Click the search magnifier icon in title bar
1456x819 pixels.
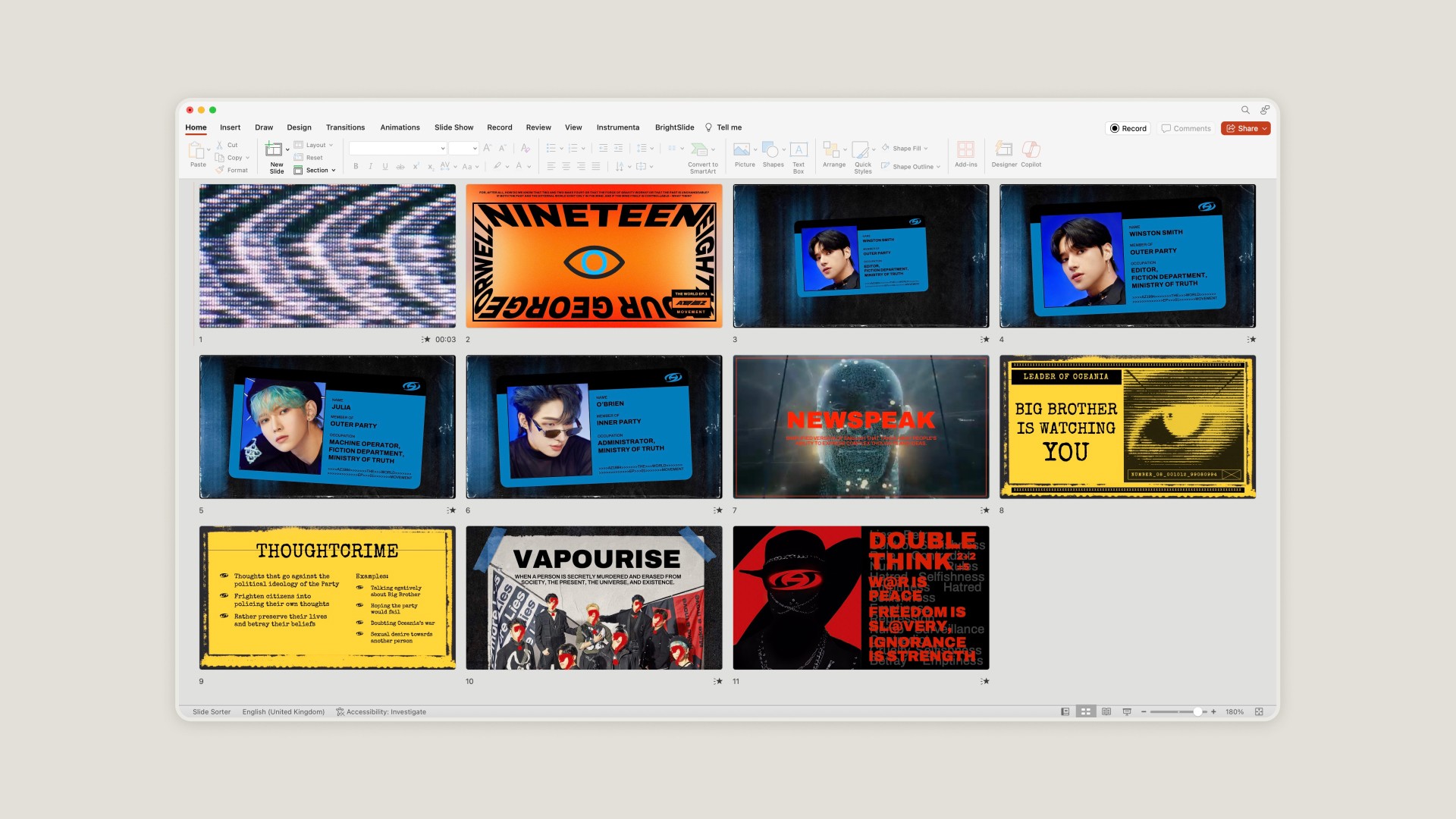click(x=1245, y=110)
